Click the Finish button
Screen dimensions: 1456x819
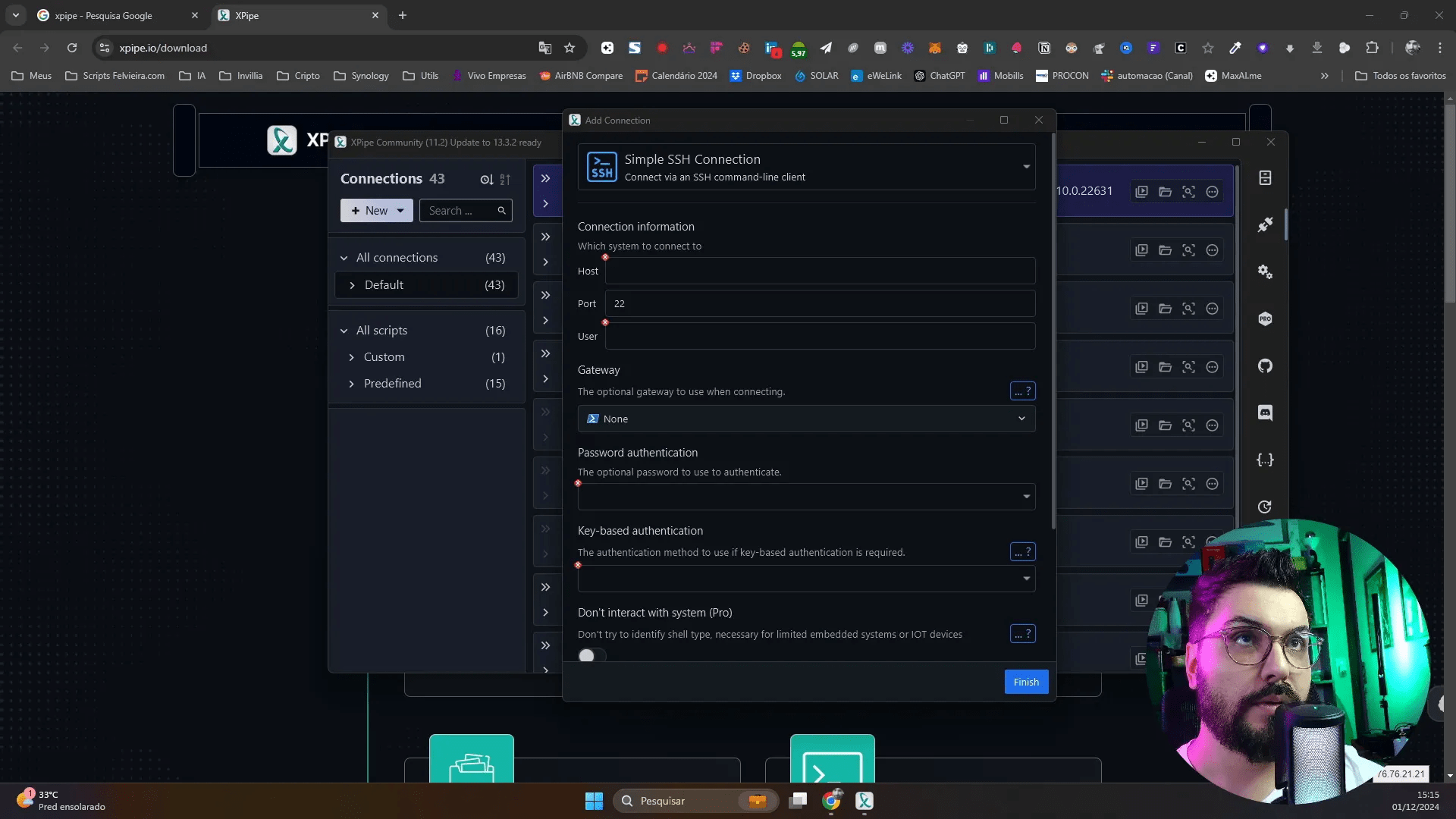tap(1026, 682)
